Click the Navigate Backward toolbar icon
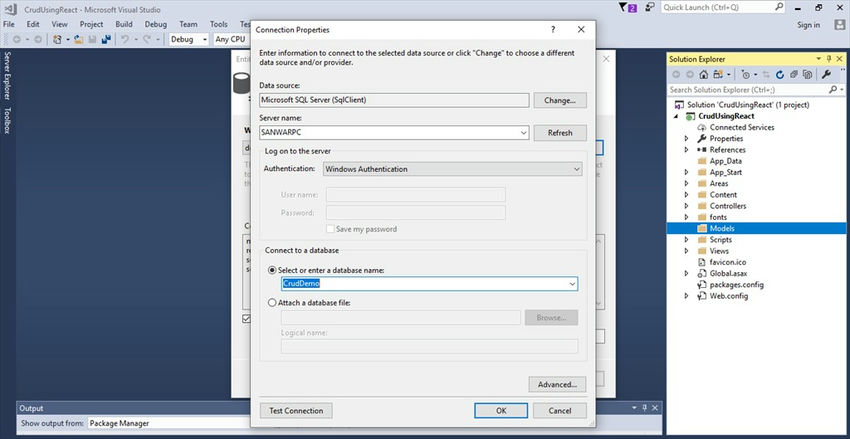Viewport: 850px width, 439px height. pyautogui.click(x=17, y=39)
